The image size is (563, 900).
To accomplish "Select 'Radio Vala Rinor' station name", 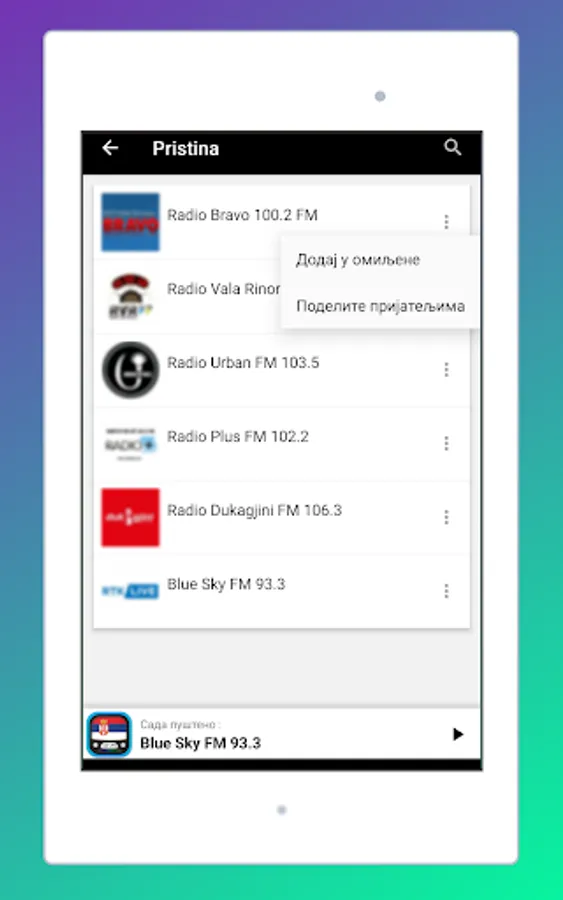I will tap(223, 289).
